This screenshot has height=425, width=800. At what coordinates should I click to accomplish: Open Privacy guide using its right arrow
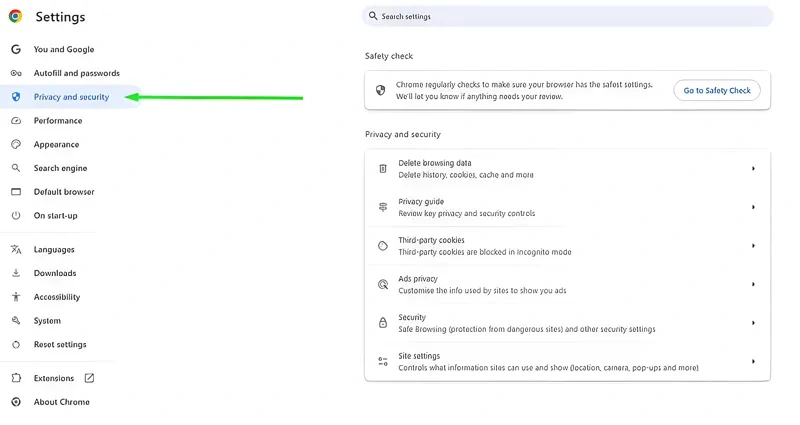pos(753,207)
